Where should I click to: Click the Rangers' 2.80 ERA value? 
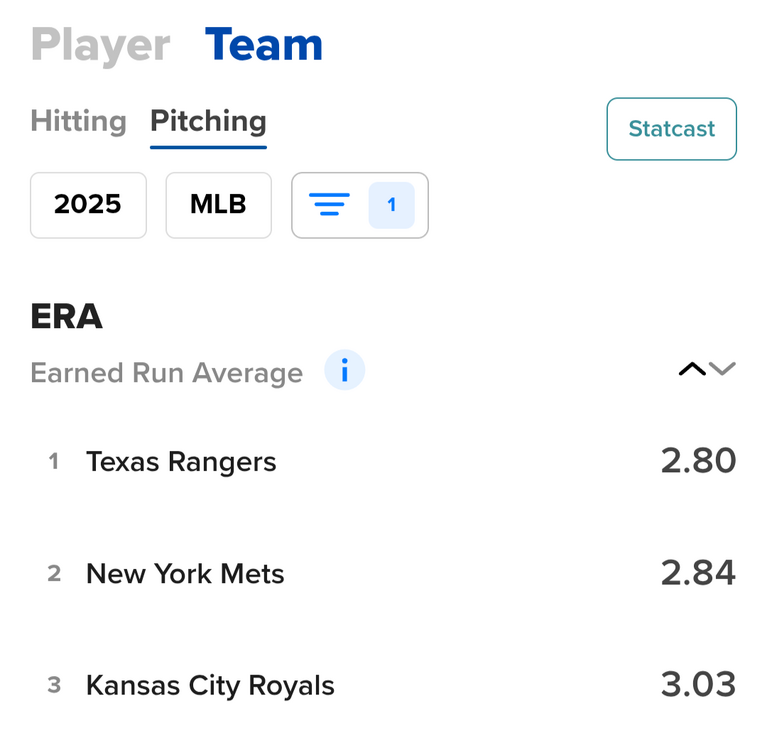(x=698, y=461)
